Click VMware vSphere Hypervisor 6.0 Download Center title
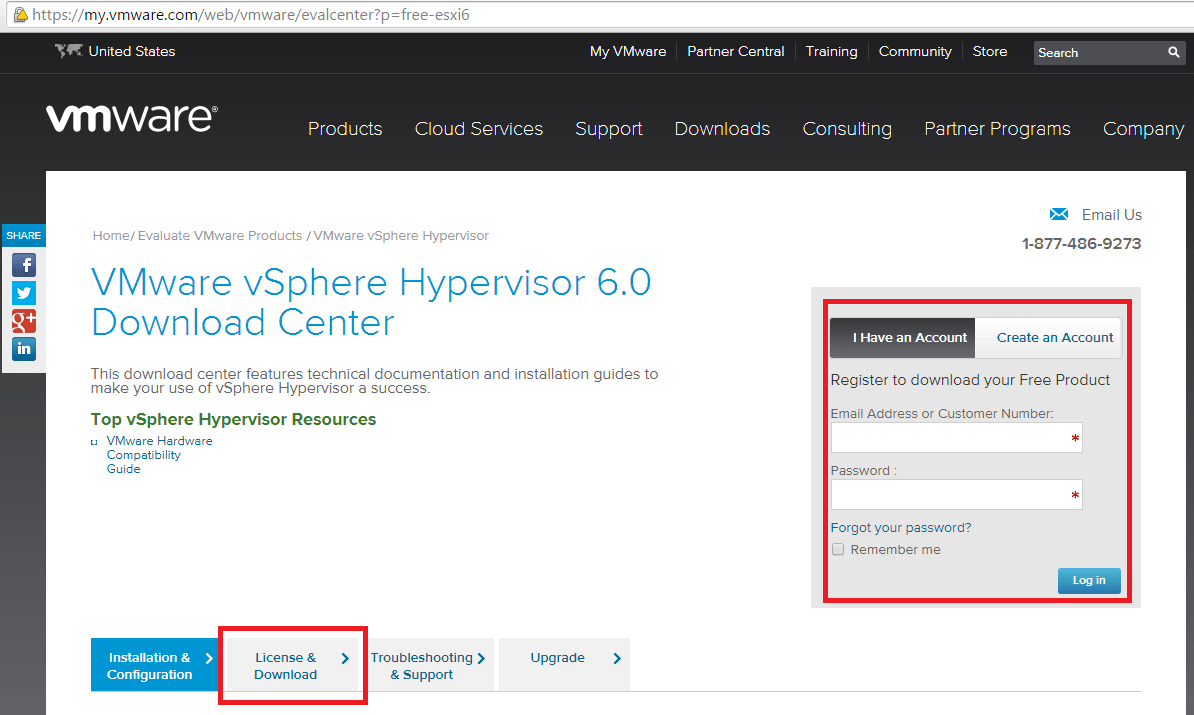 (371, 302)
